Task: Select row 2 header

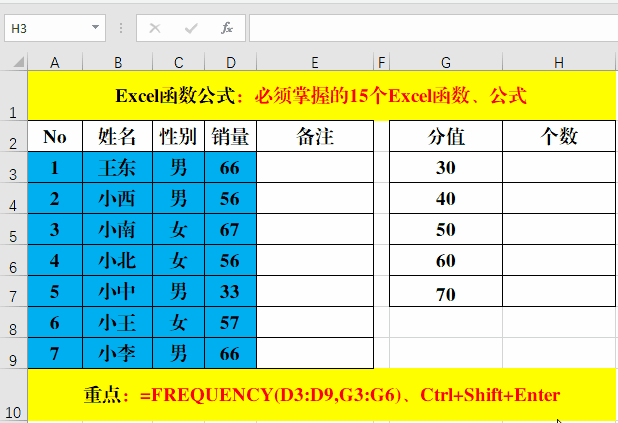Action: pyautogui.click(x=13, y=136)
